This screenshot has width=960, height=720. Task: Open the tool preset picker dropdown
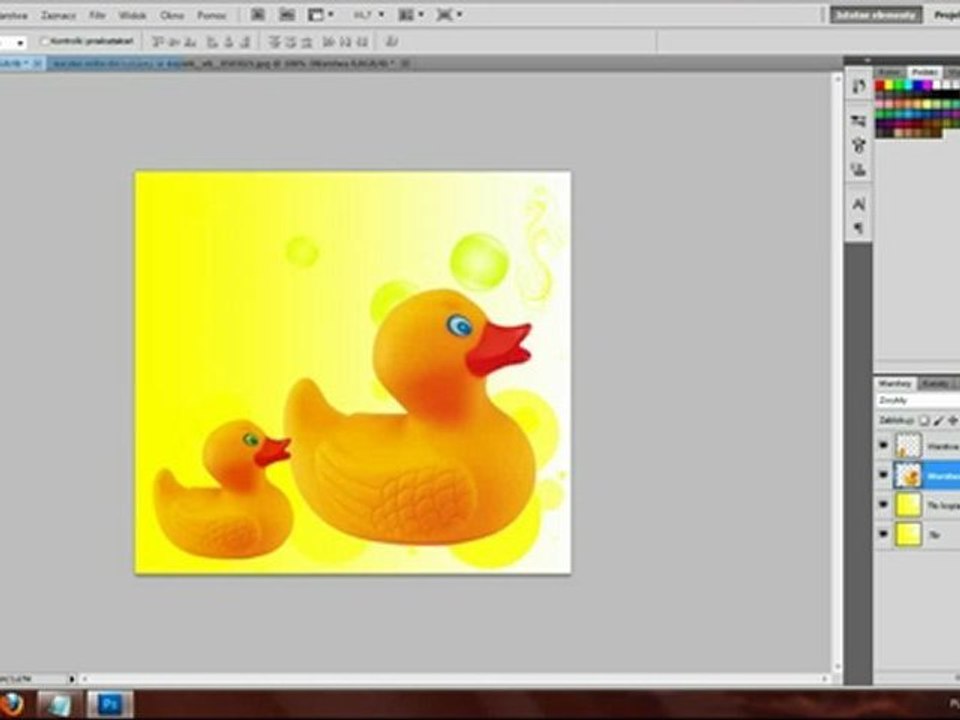click(20, 43)
